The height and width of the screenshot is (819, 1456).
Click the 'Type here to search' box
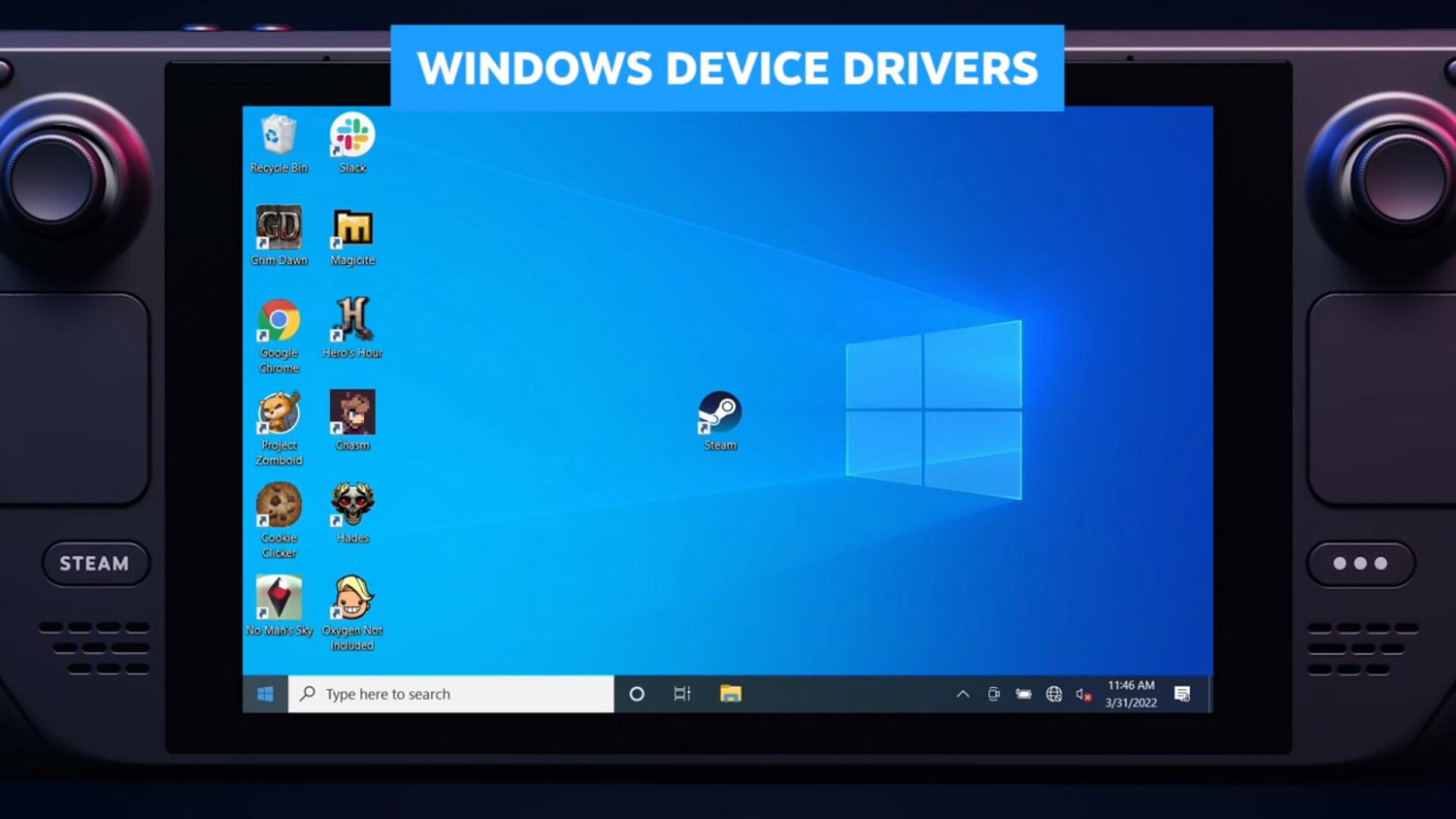coord(450,694)
